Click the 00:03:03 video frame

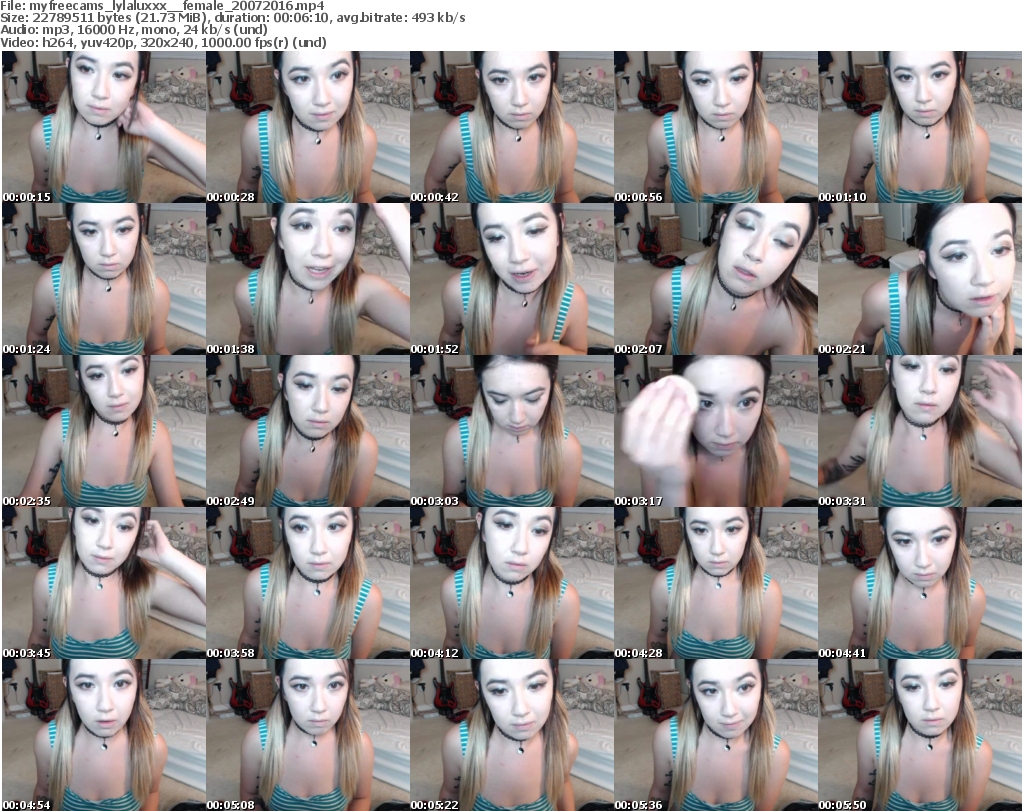click(511, 431)
